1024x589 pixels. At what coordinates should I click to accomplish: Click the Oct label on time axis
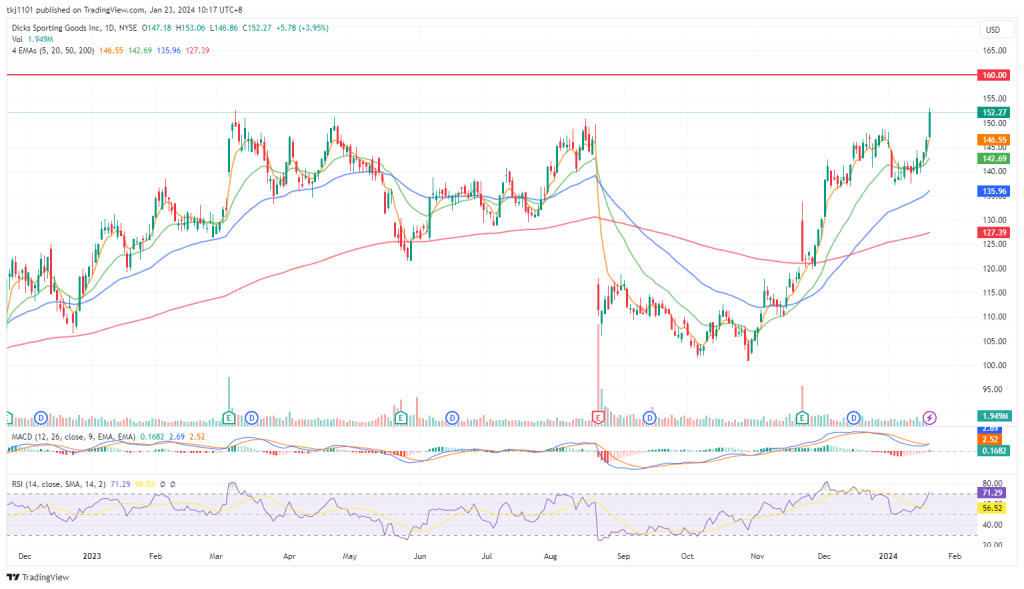click(x=687, y=556)
